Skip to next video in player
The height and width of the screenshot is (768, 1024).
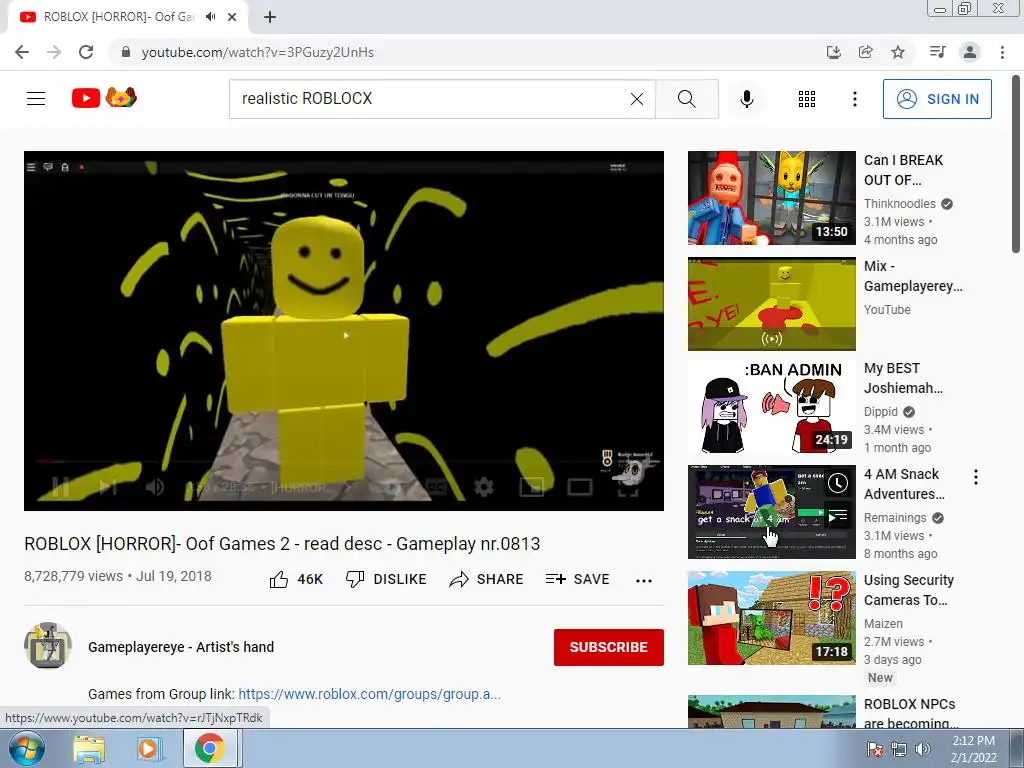pyautogui.click(x=108, y=487)
